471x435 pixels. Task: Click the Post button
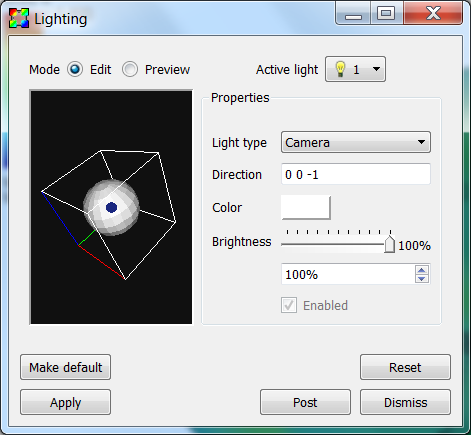305,402
